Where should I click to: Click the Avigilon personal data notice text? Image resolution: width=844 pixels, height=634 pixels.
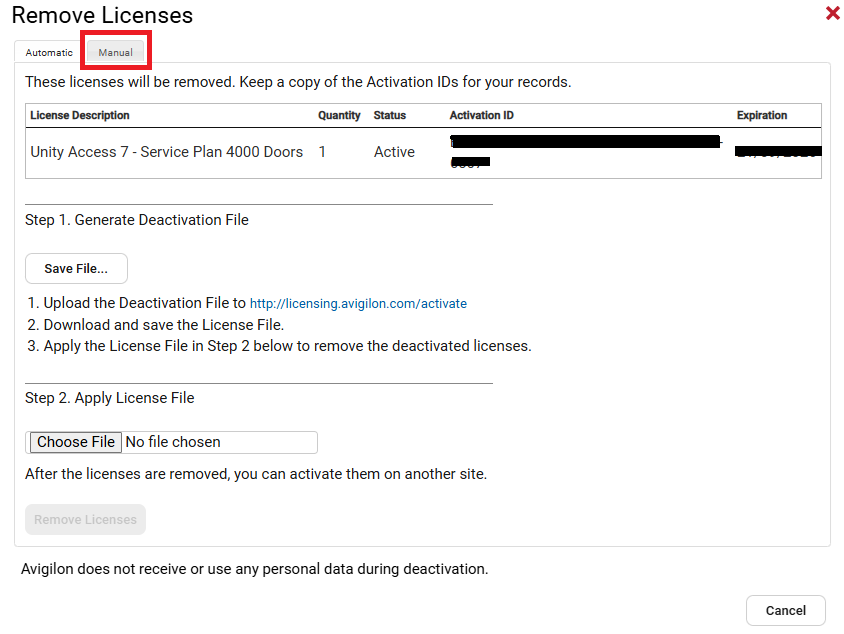tap(255, 569)
